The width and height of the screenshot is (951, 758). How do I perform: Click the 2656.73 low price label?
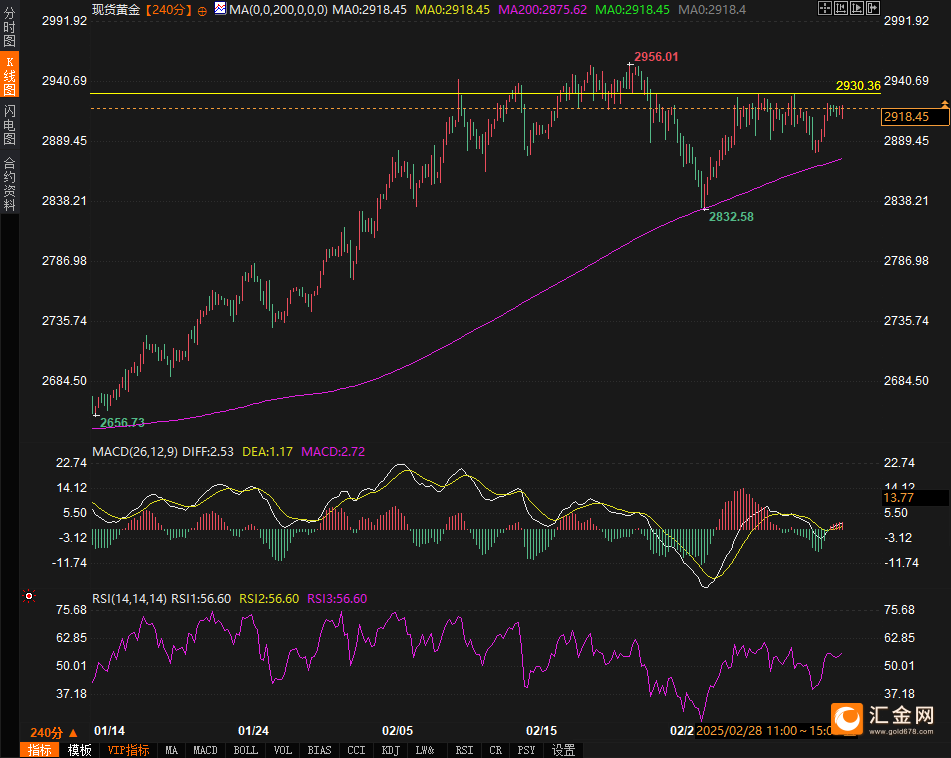(122, 423)
